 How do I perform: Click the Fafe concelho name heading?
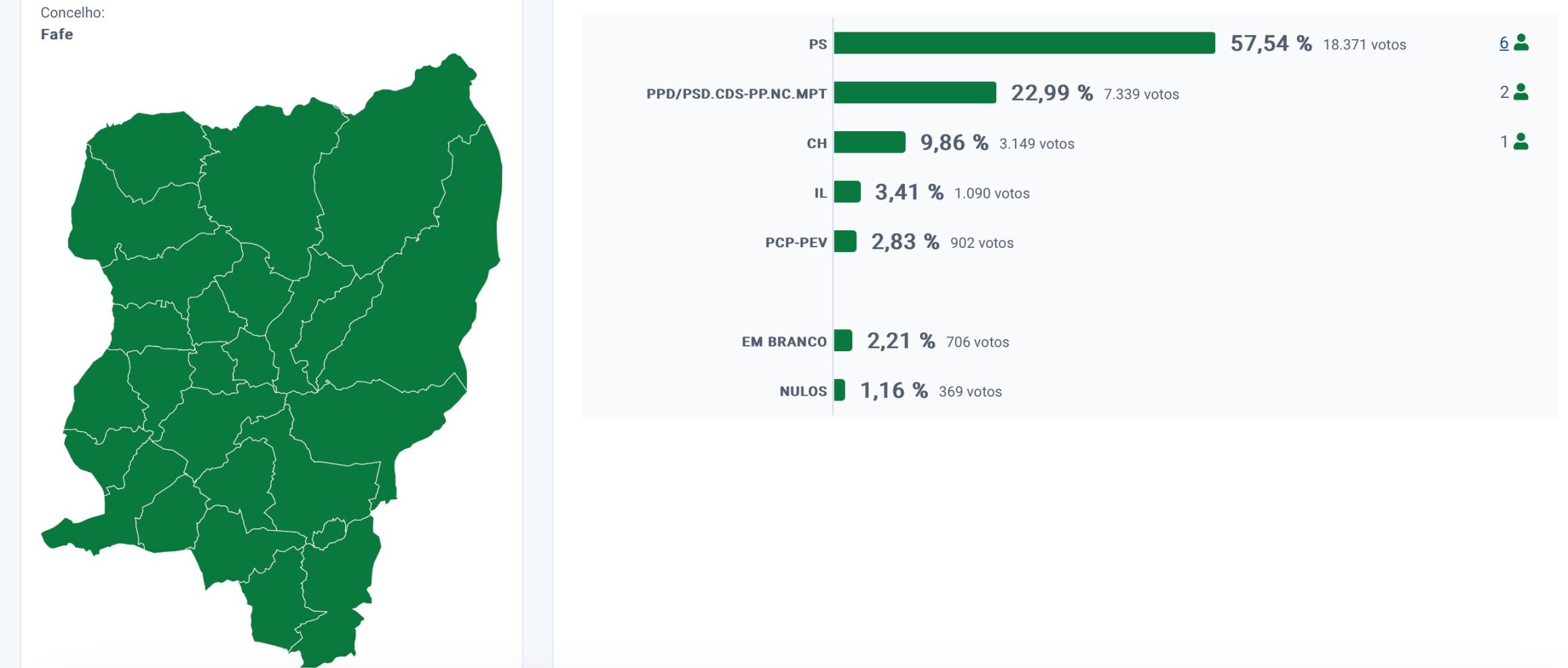click(57, 34)
